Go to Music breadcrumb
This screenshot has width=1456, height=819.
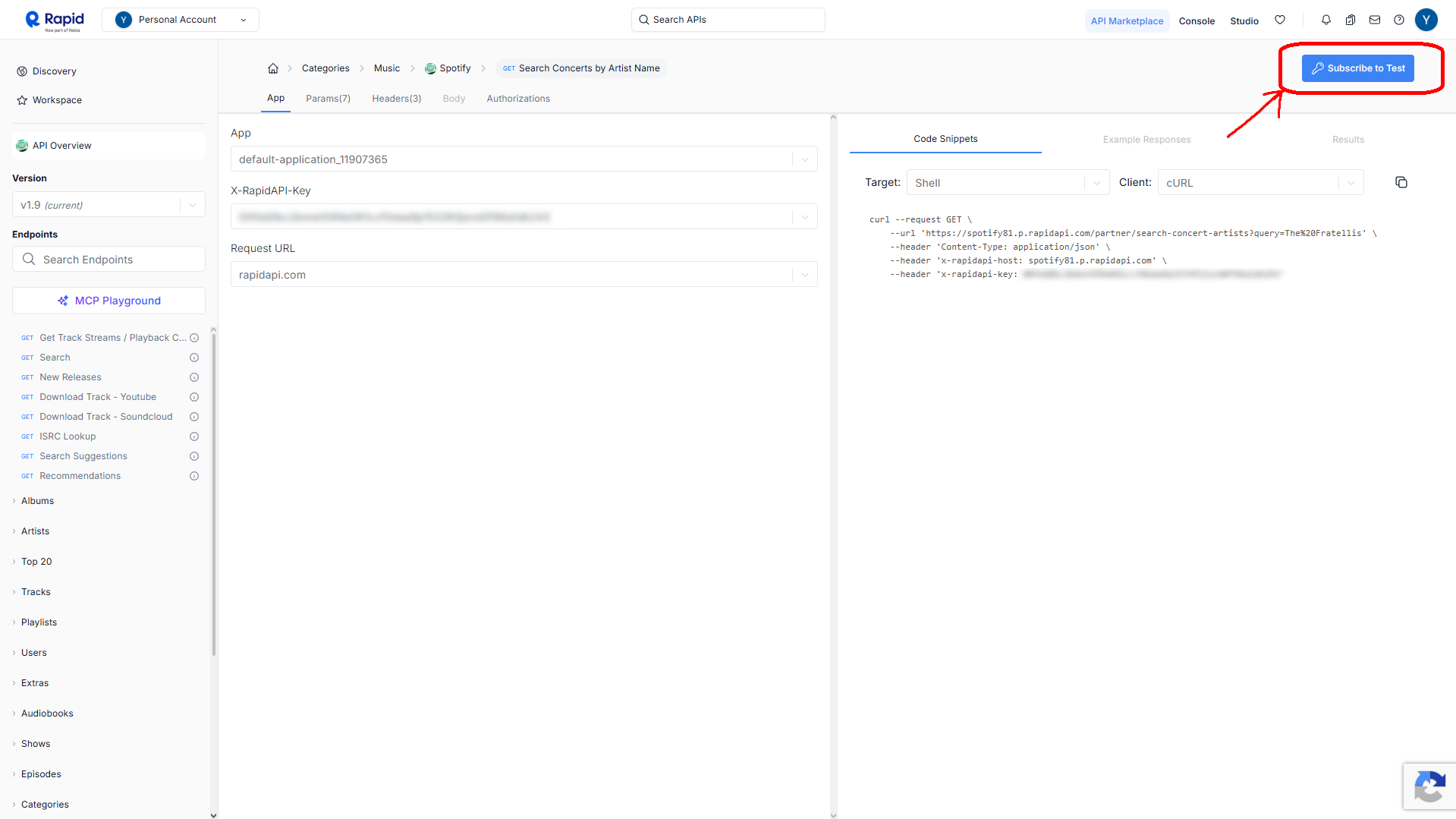pyautogui.click(x=387, y=68)
